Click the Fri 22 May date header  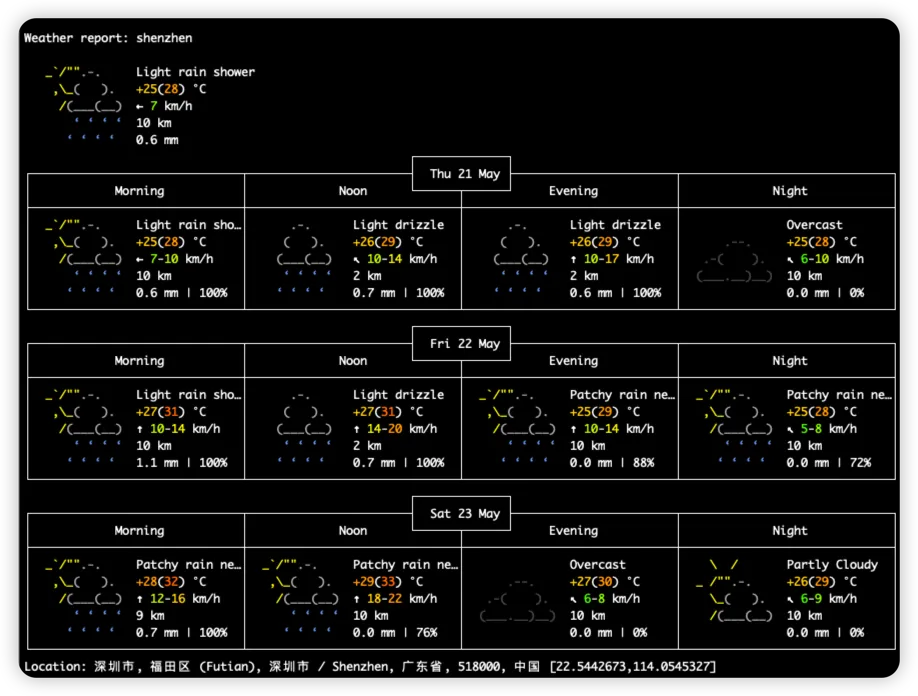point(464,344)
